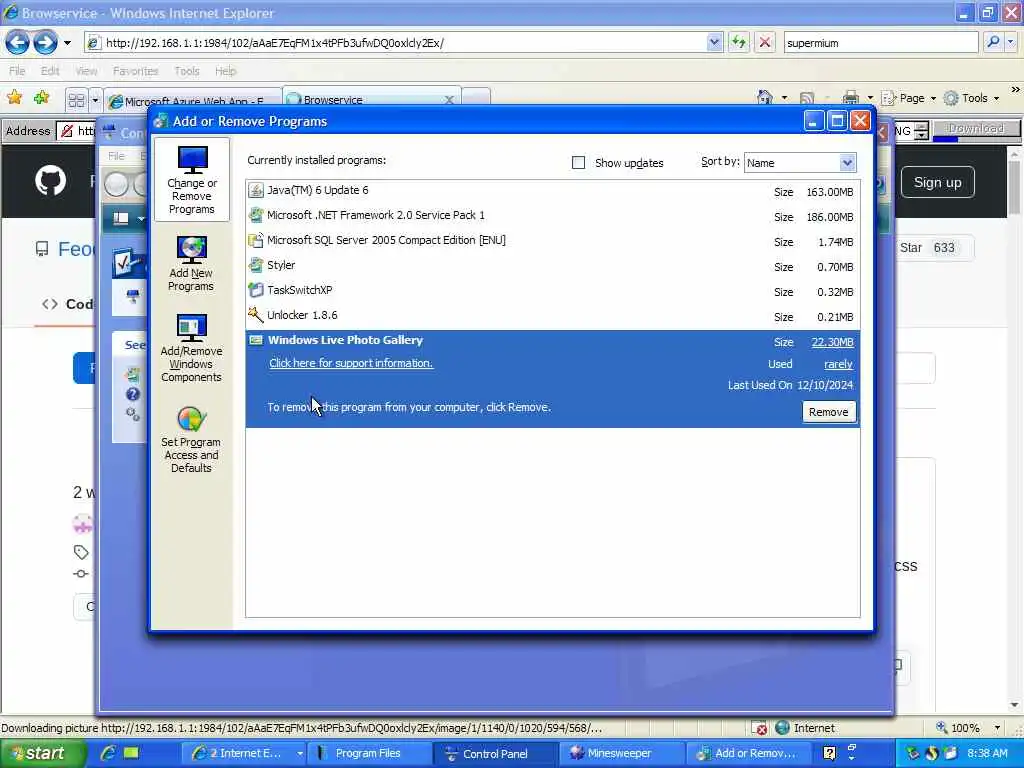Click here for support information link
This screenshot has width=1024, height=768.
coord(351,363)
